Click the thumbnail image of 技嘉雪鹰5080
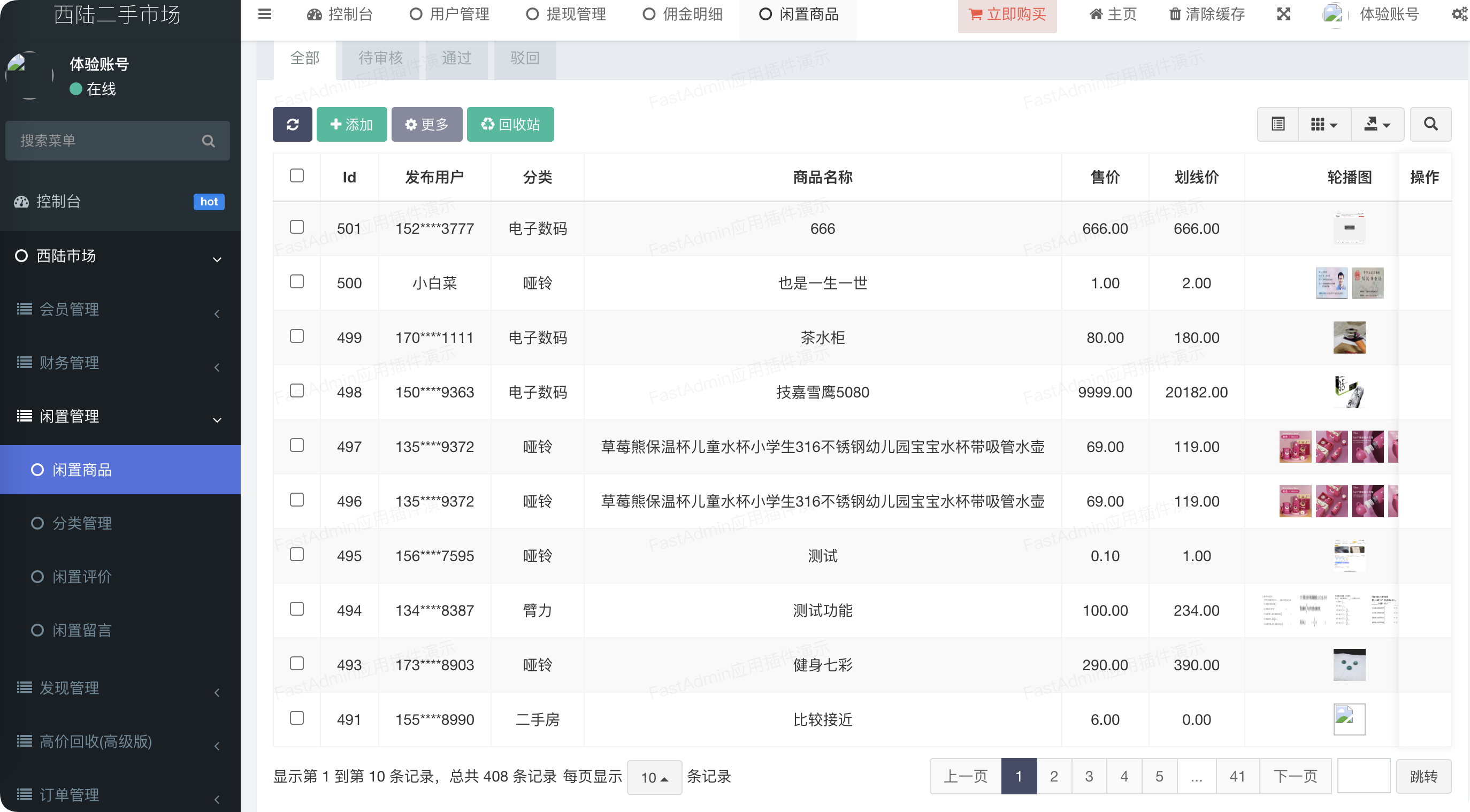 (1349, 392)
